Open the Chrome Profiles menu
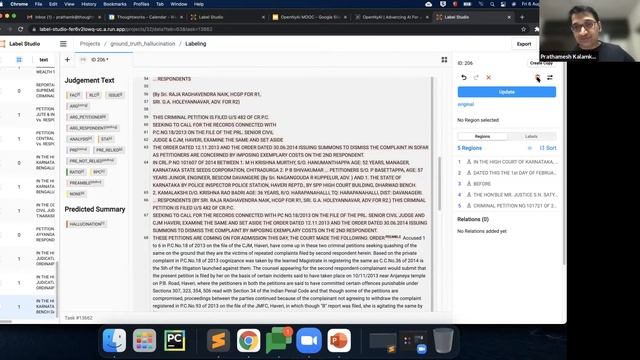 141,4
